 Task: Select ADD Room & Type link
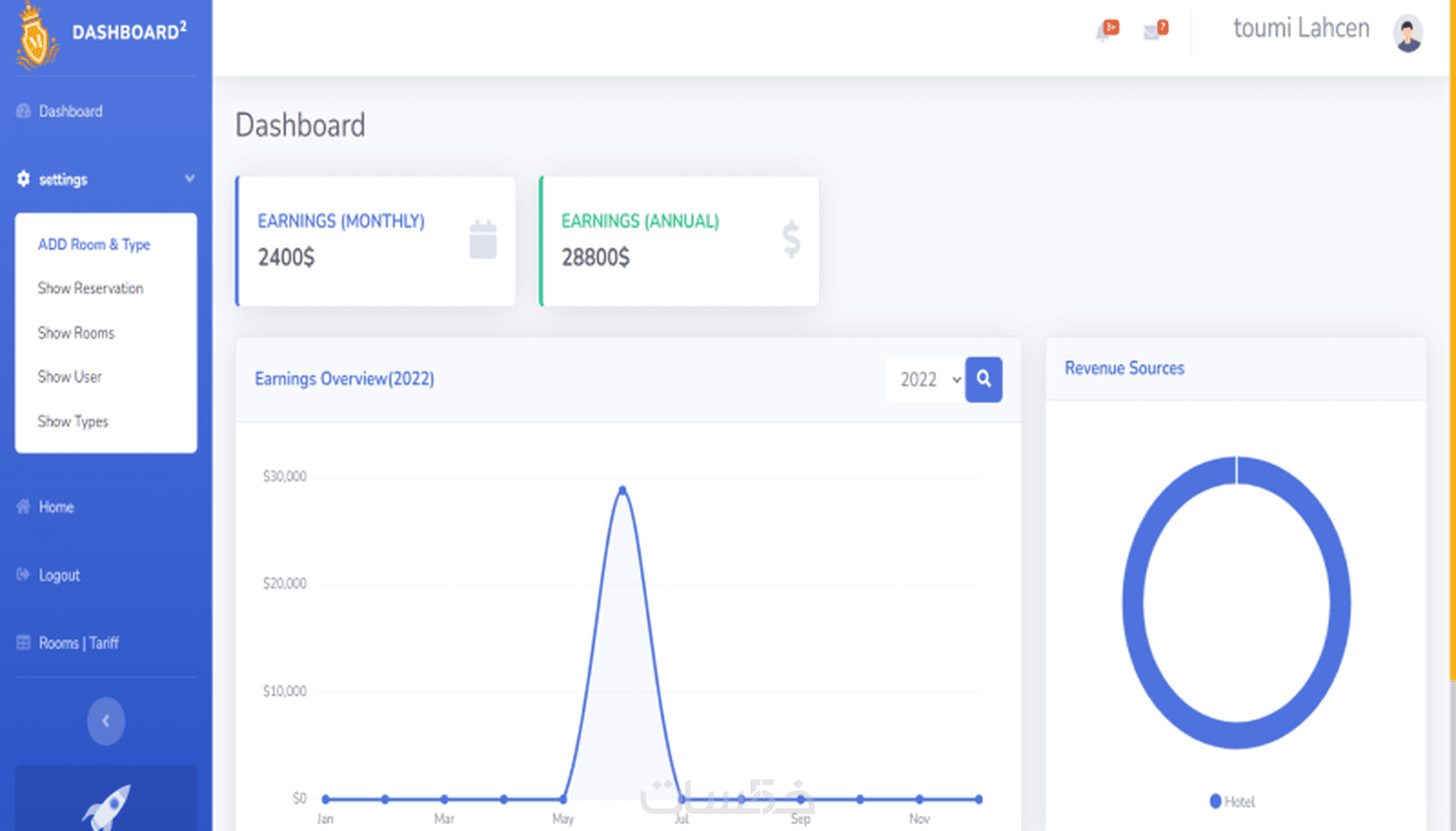[x=94, y=244]
